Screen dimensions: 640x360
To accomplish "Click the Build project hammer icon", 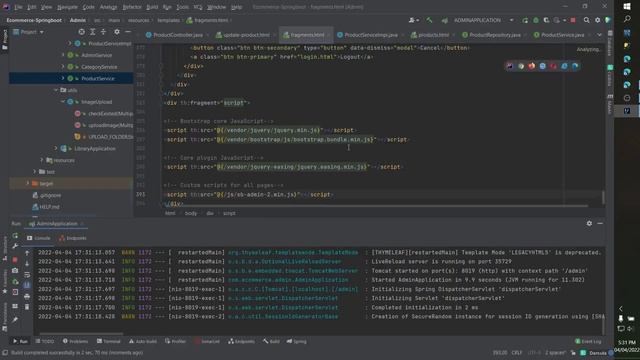I will 429,20.
